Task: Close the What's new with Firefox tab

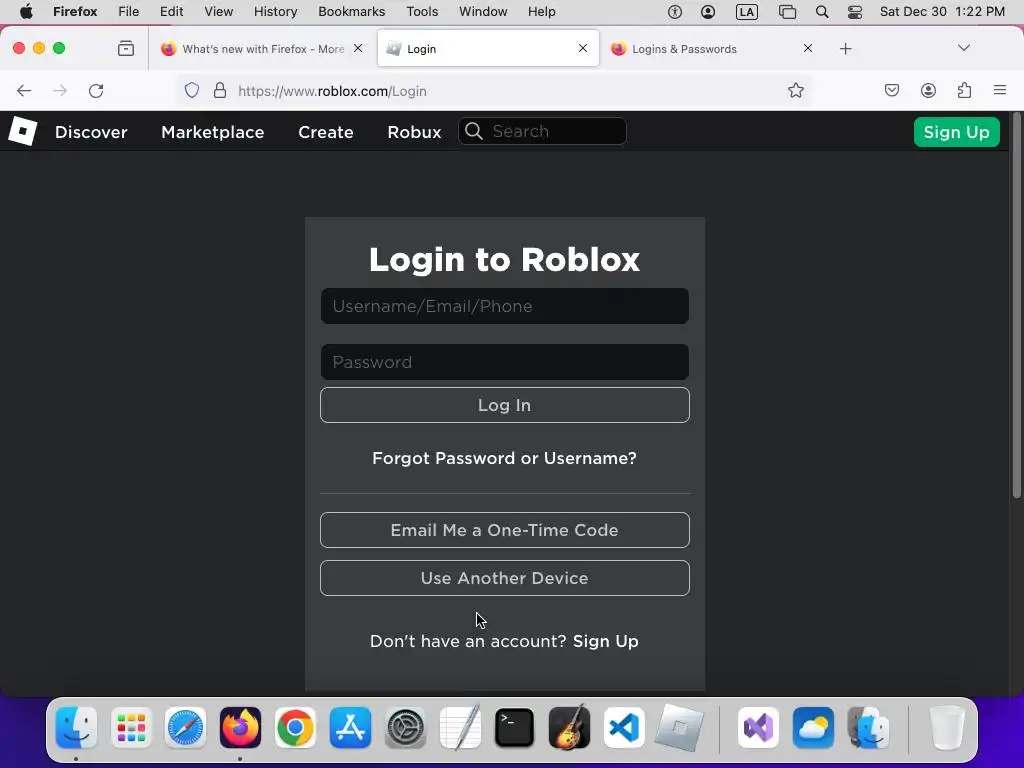Action: click(358, 48)
